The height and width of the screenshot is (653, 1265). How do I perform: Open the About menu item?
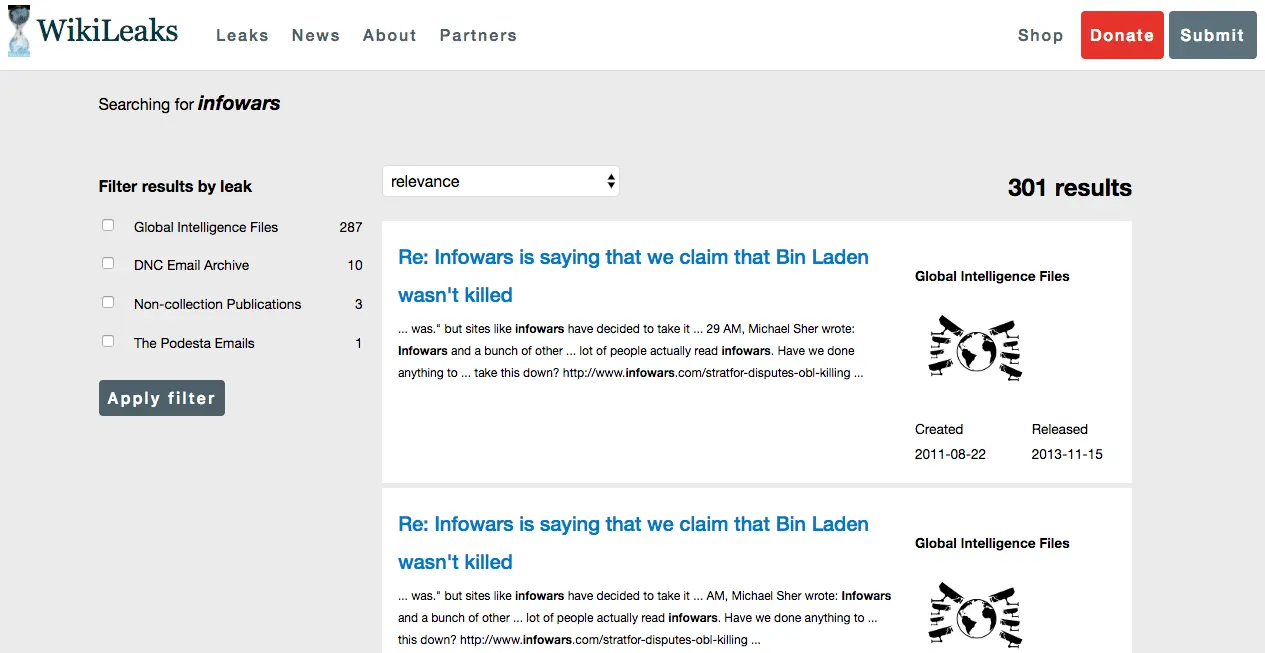pos(389,35)
